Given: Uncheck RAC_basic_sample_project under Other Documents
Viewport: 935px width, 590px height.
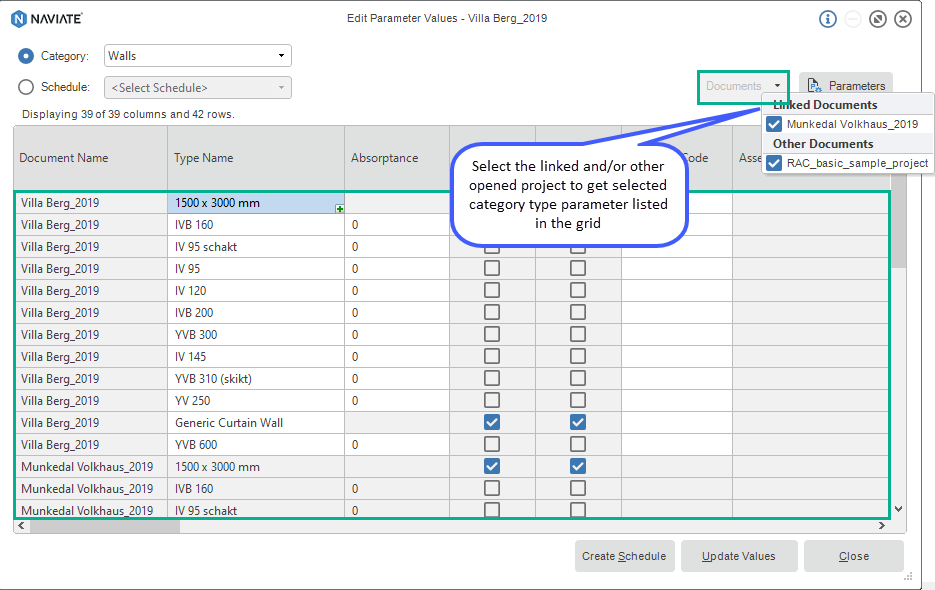Looking at the screenshot, I should pyautogui.click(x=773, y=161).
